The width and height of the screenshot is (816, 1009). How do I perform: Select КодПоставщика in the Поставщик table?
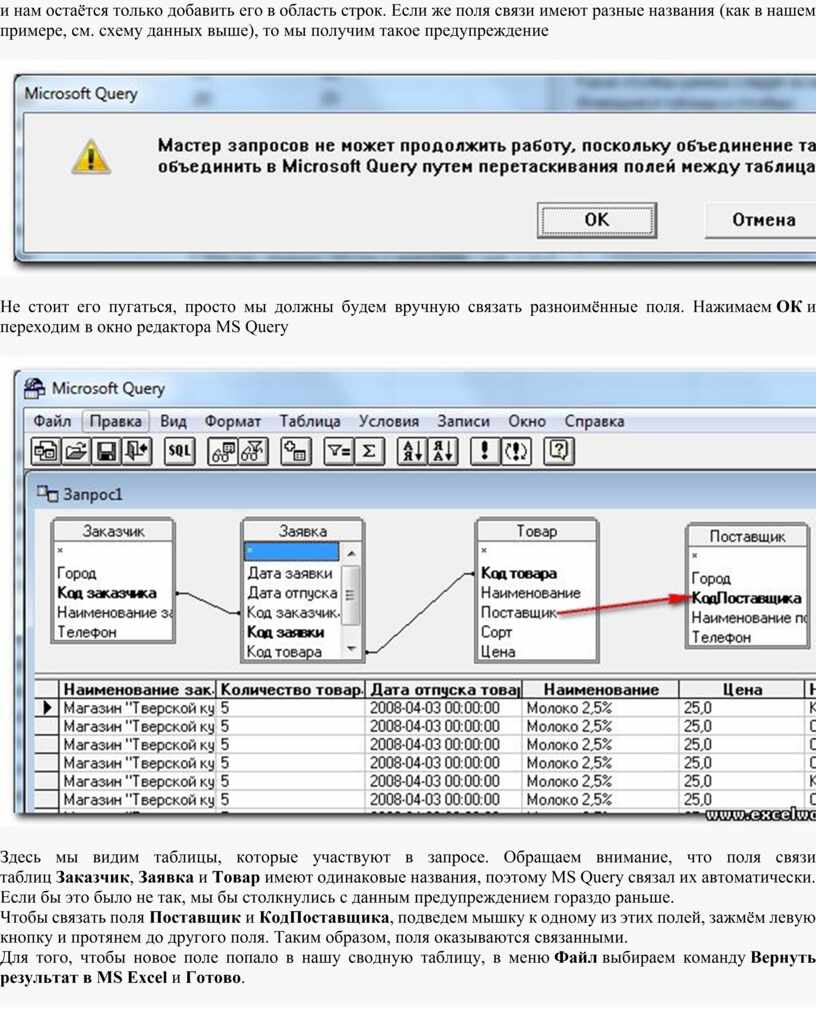point(746,598)
